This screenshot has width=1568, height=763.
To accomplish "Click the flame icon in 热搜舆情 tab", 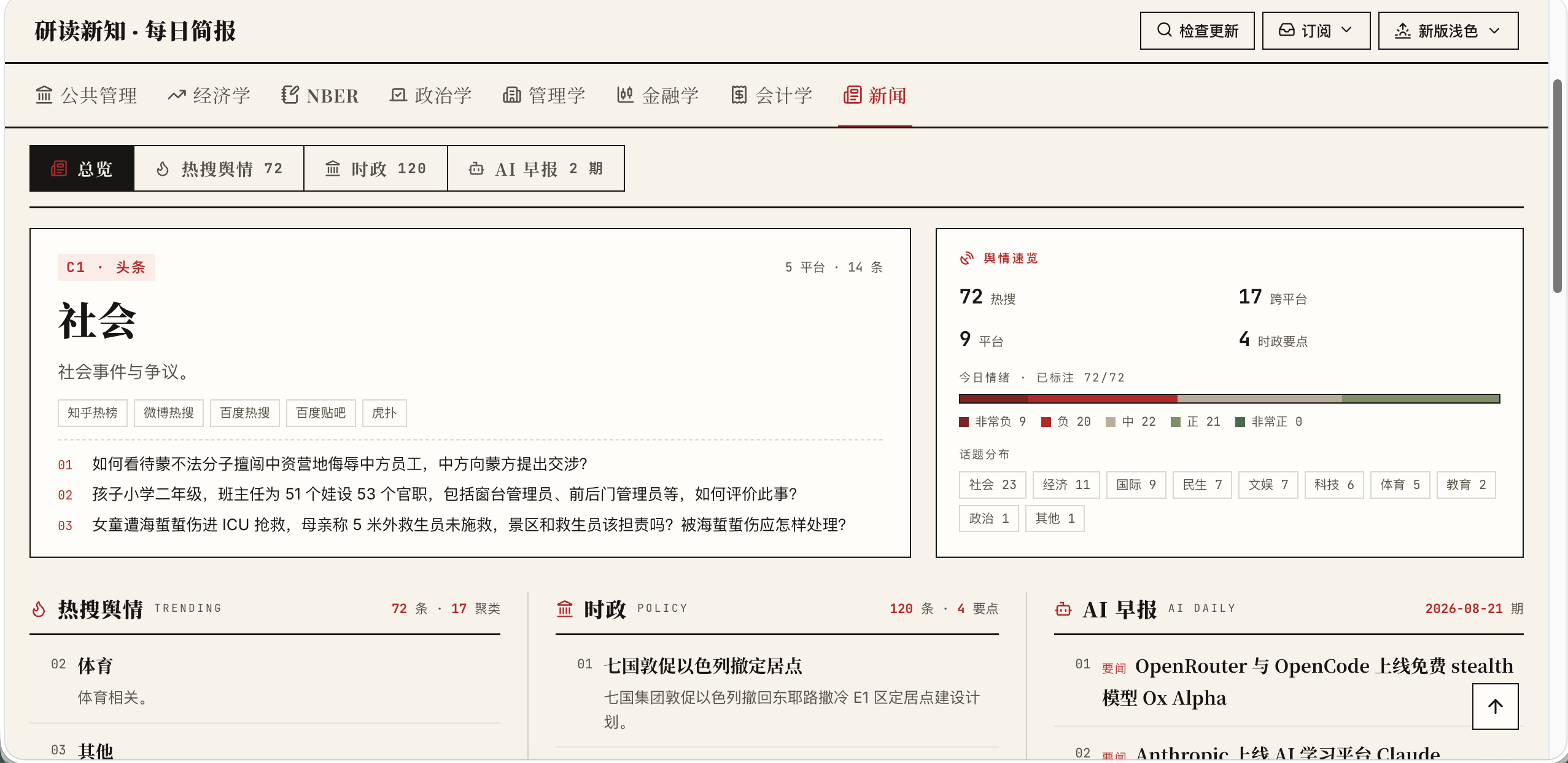I will (x=163, y=168).
